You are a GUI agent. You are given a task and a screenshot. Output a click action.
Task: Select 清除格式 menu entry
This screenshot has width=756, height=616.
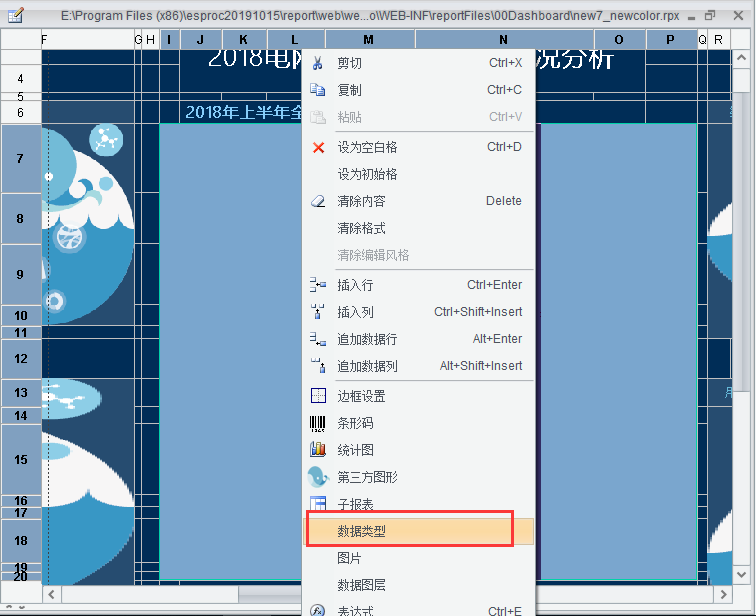418,228
